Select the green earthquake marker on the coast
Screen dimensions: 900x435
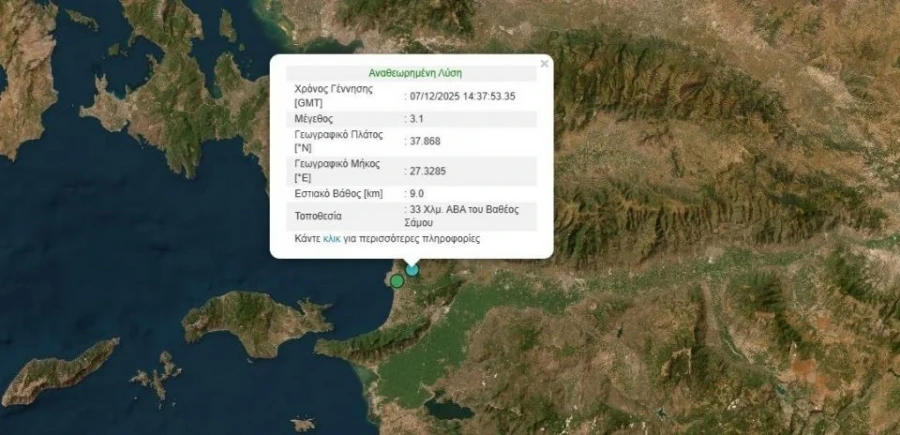tap(397, 281)
